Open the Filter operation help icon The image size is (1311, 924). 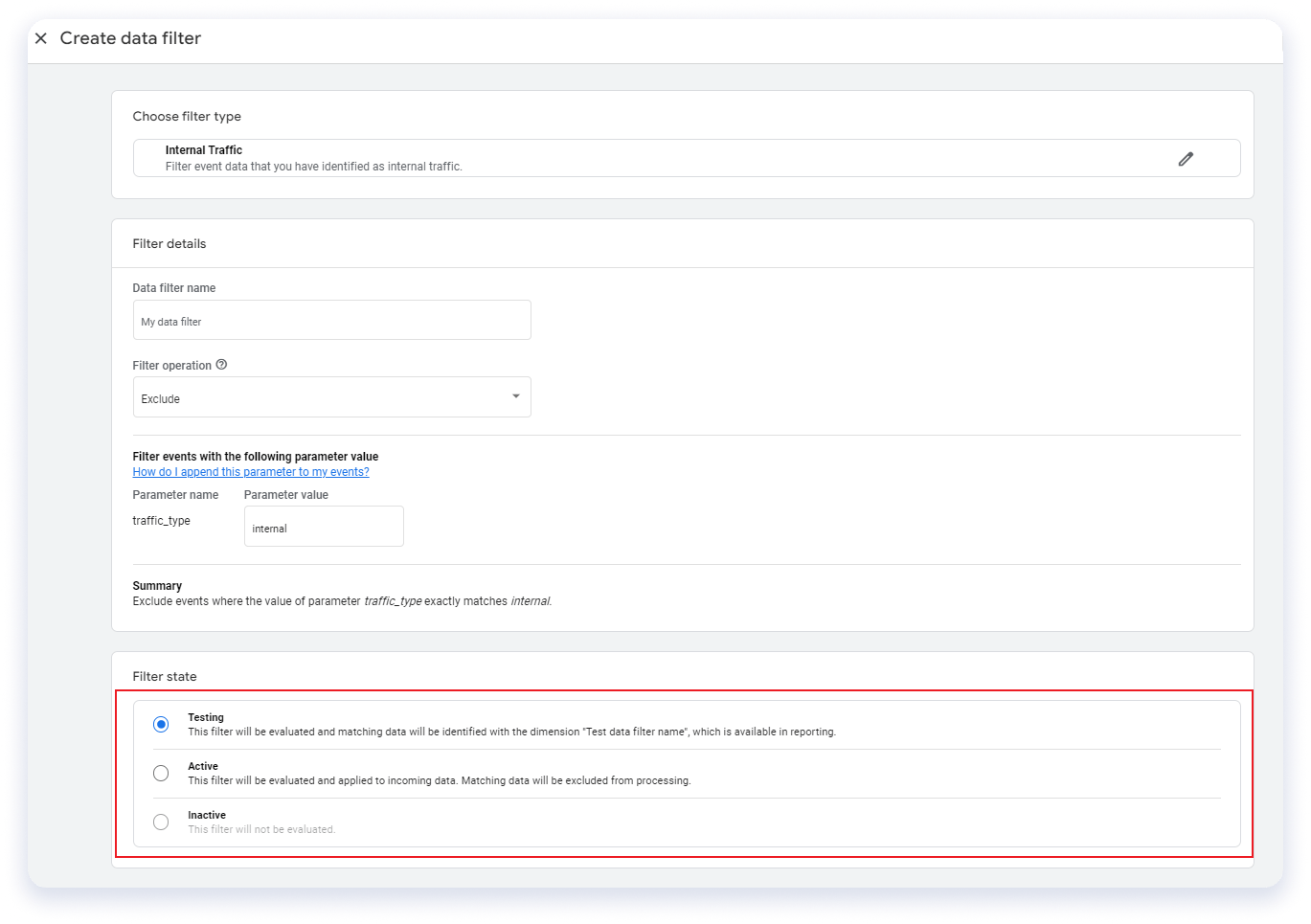coord(221,365)
